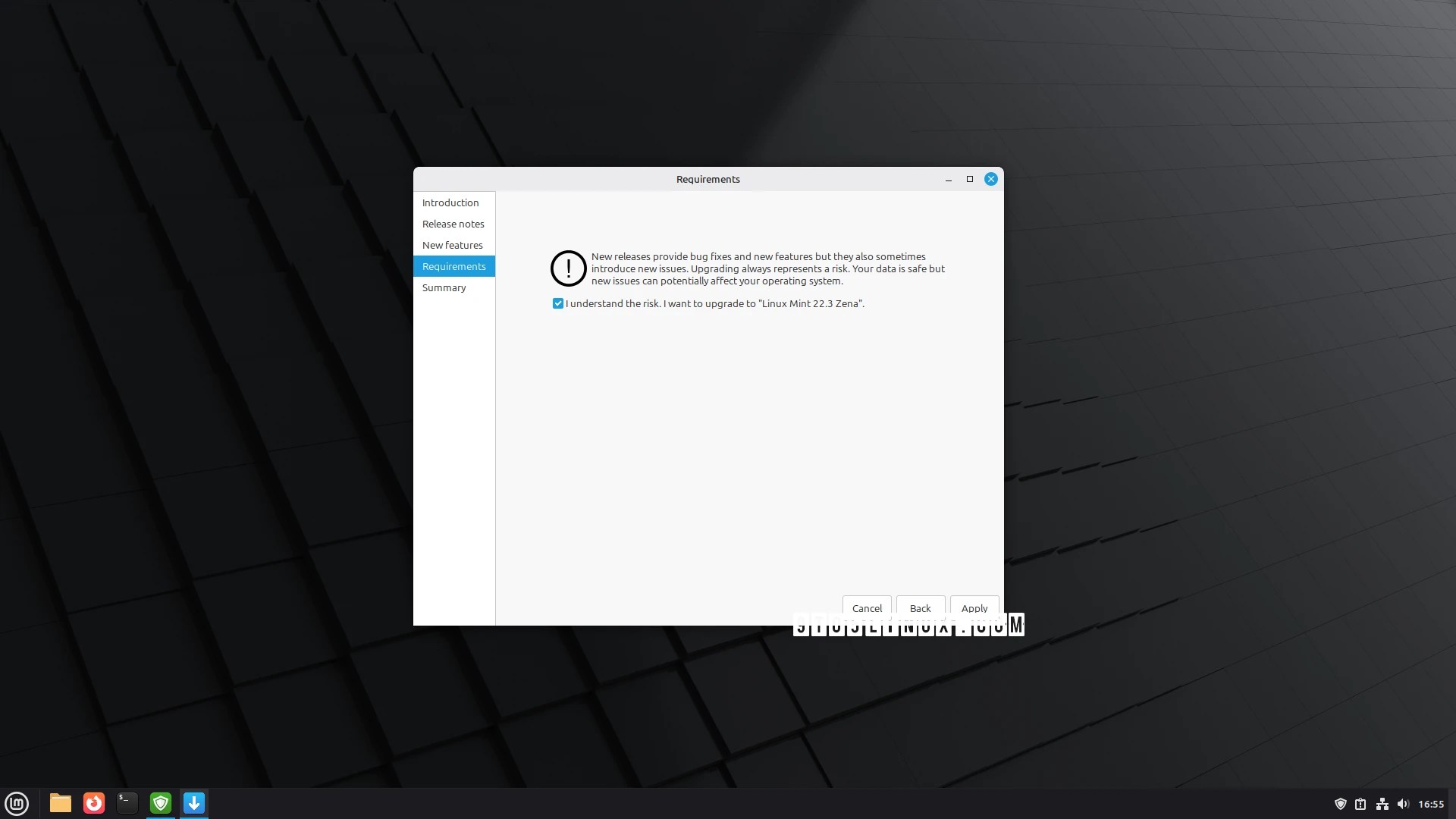This screenshot has height=819, width=1456.
Task: Open the volume control in the tray
Action: (x=1402, y=804)
